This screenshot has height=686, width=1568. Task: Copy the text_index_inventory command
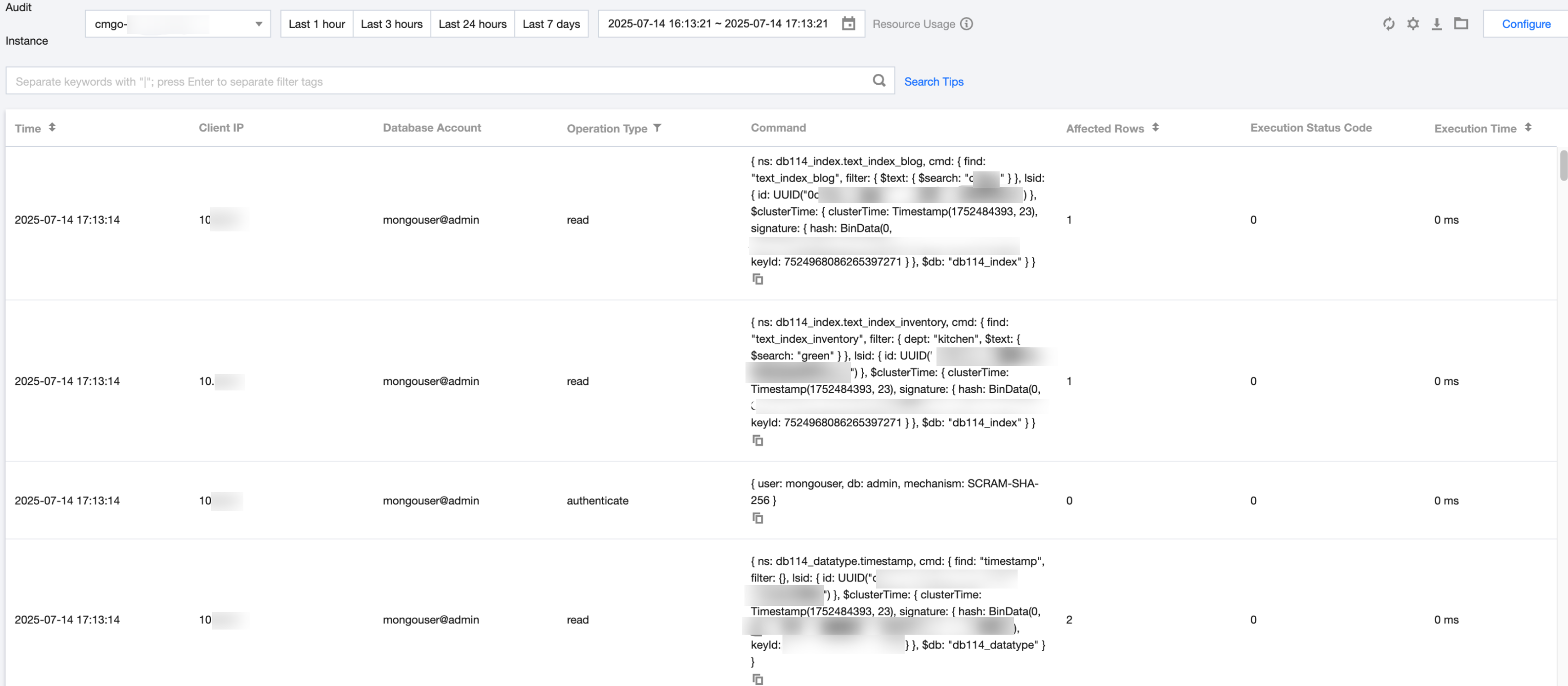click(x=757, y=440)
